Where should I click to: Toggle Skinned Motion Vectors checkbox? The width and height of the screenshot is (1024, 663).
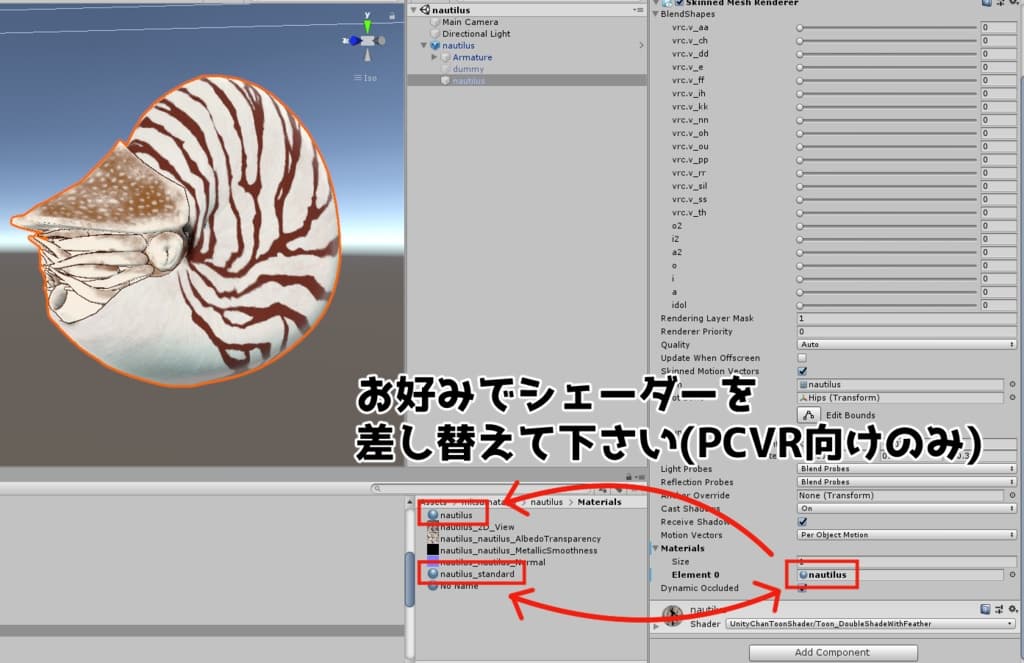point(802,371)
